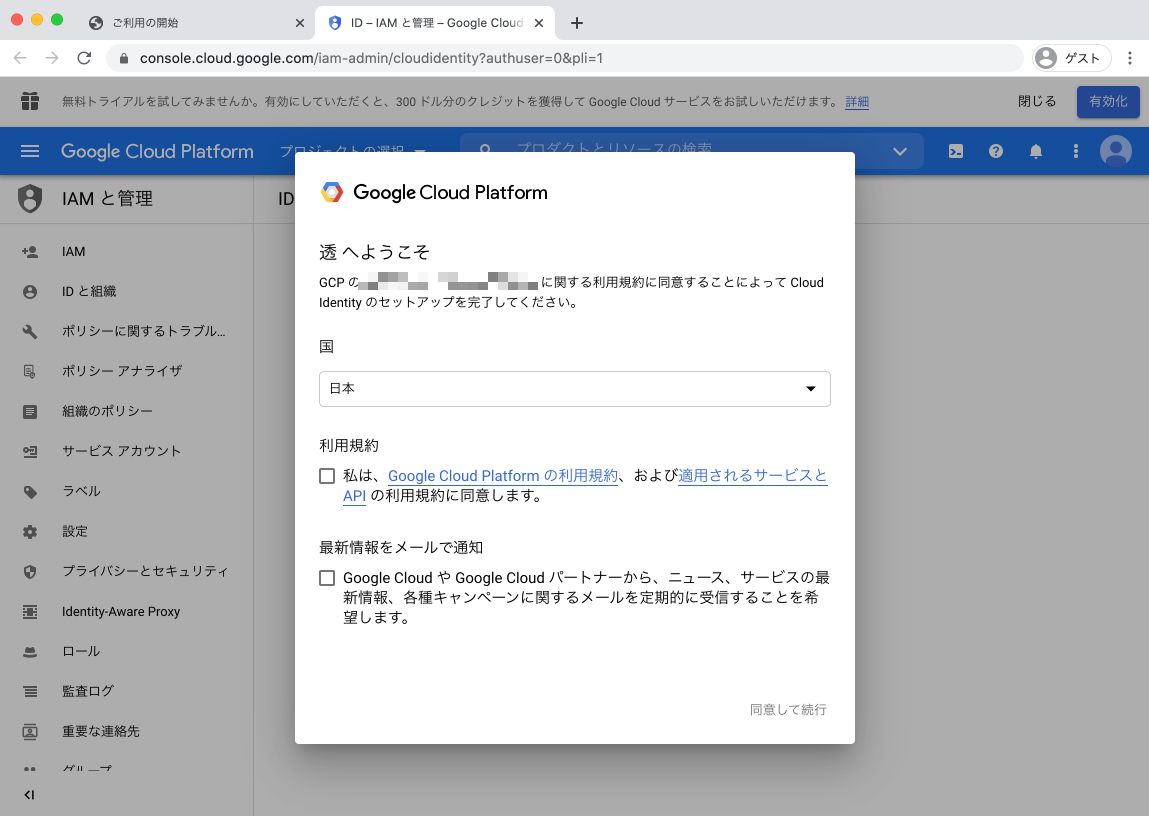The width and height of the screenshot is (1149, 816).
Task: Open Cloud Shell terminal icon
Action: (x=956, y=152)
